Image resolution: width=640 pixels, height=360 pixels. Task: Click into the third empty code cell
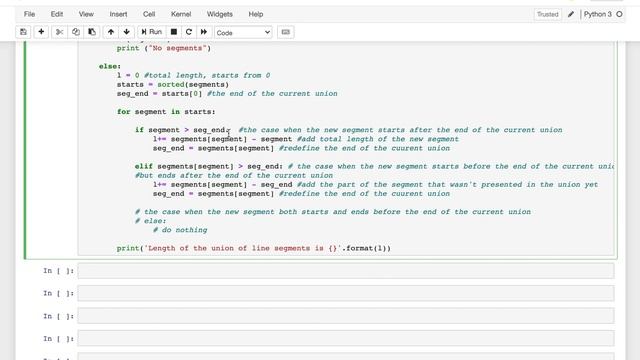(x=346, y=316)
